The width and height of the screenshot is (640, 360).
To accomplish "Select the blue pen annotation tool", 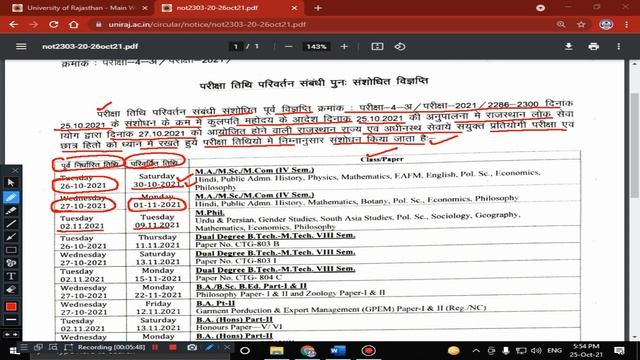I will (x=11, y=198).
